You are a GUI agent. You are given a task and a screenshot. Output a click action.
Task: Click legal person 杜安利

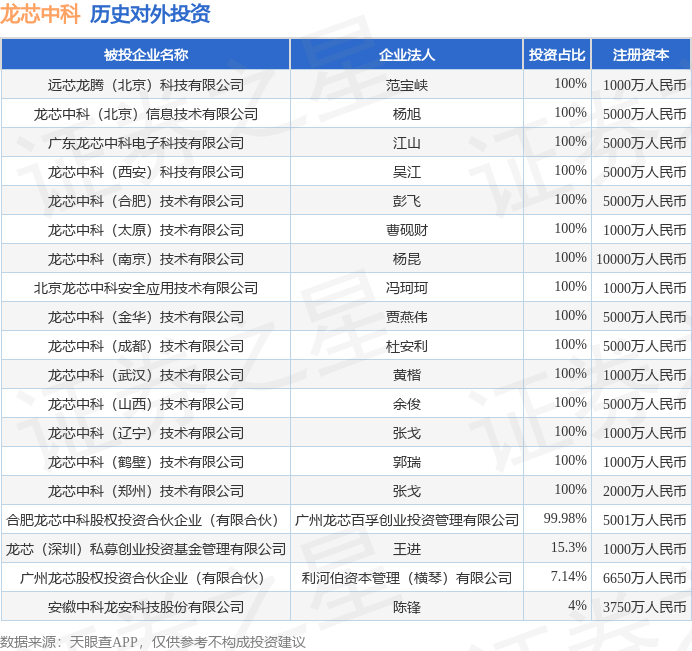click(406, 346)
